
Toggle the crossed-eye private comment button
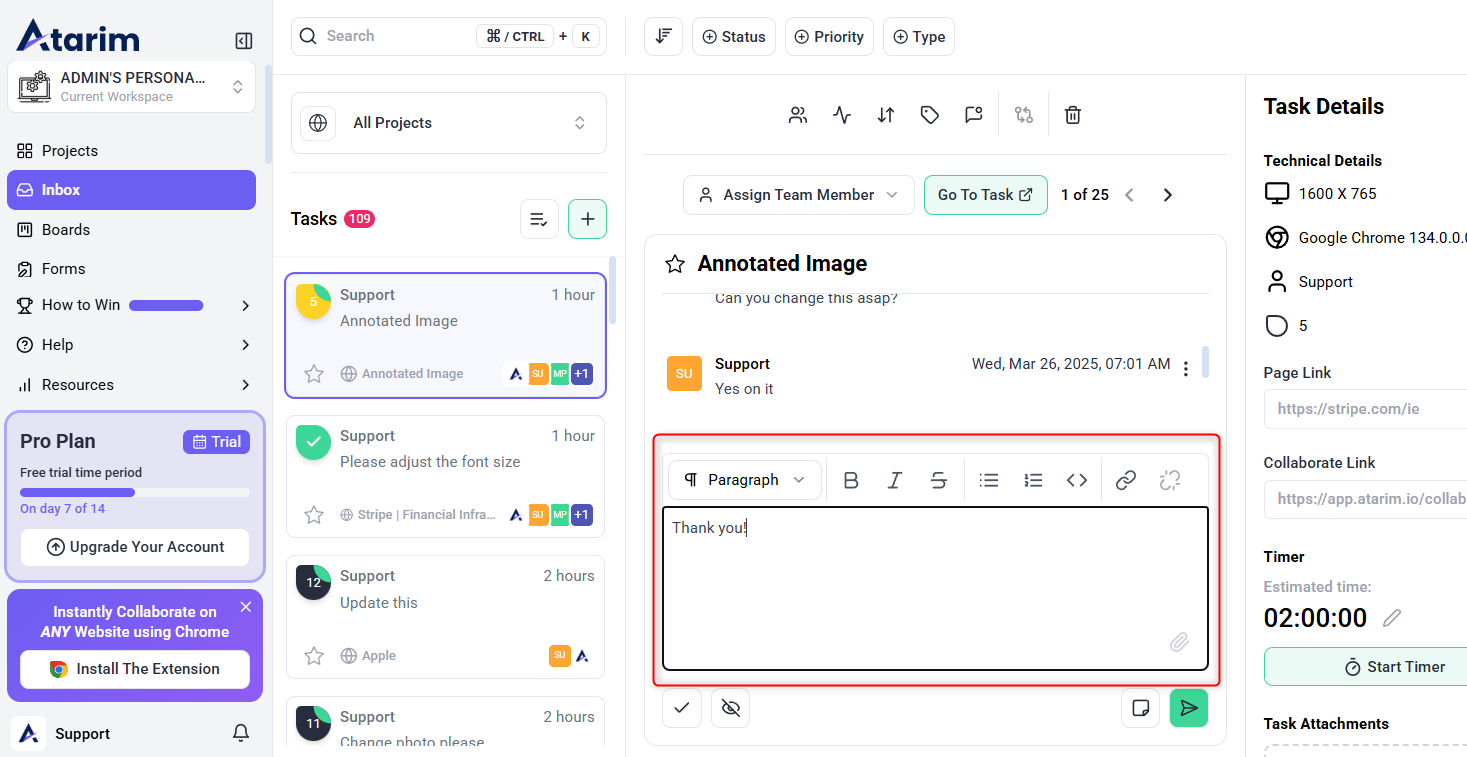730,708
